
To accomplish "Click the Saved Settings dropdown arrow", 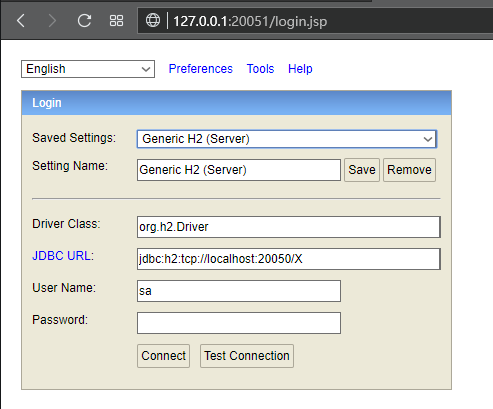I will [428, 139].
